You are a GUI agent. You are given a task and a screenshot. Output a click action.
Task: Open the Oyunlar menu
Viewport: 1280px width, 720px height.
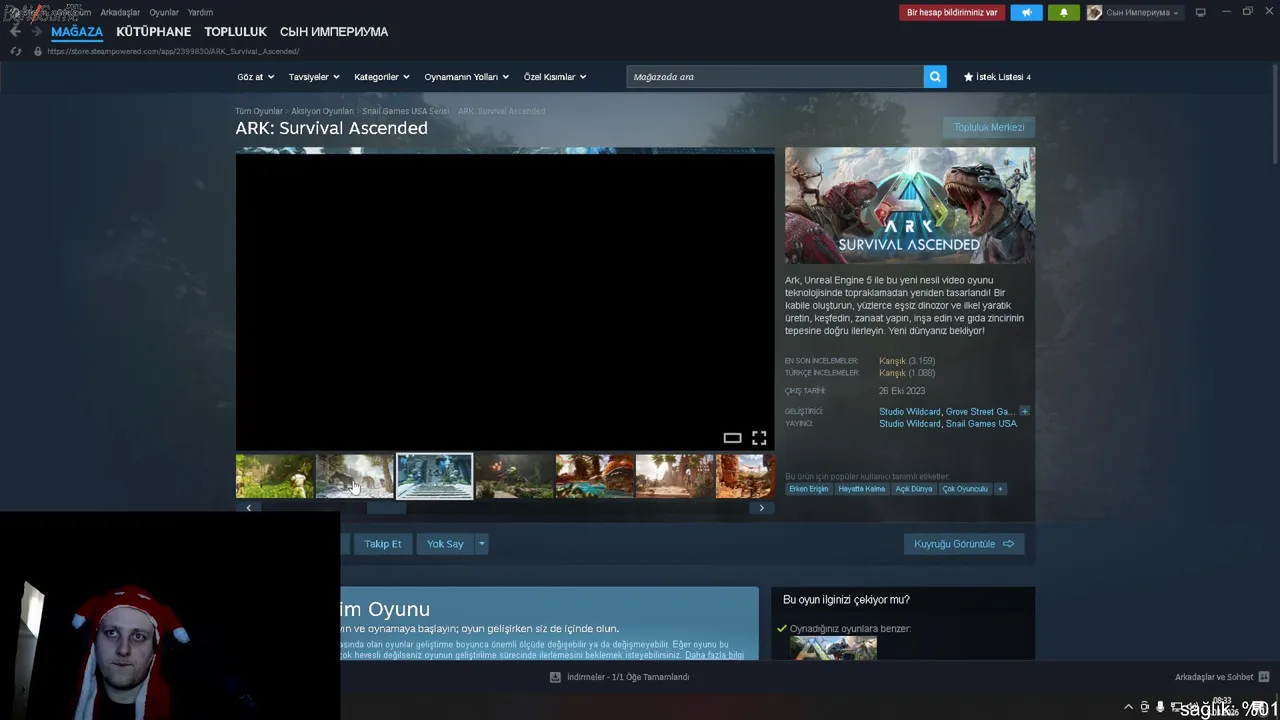point(164,13)
